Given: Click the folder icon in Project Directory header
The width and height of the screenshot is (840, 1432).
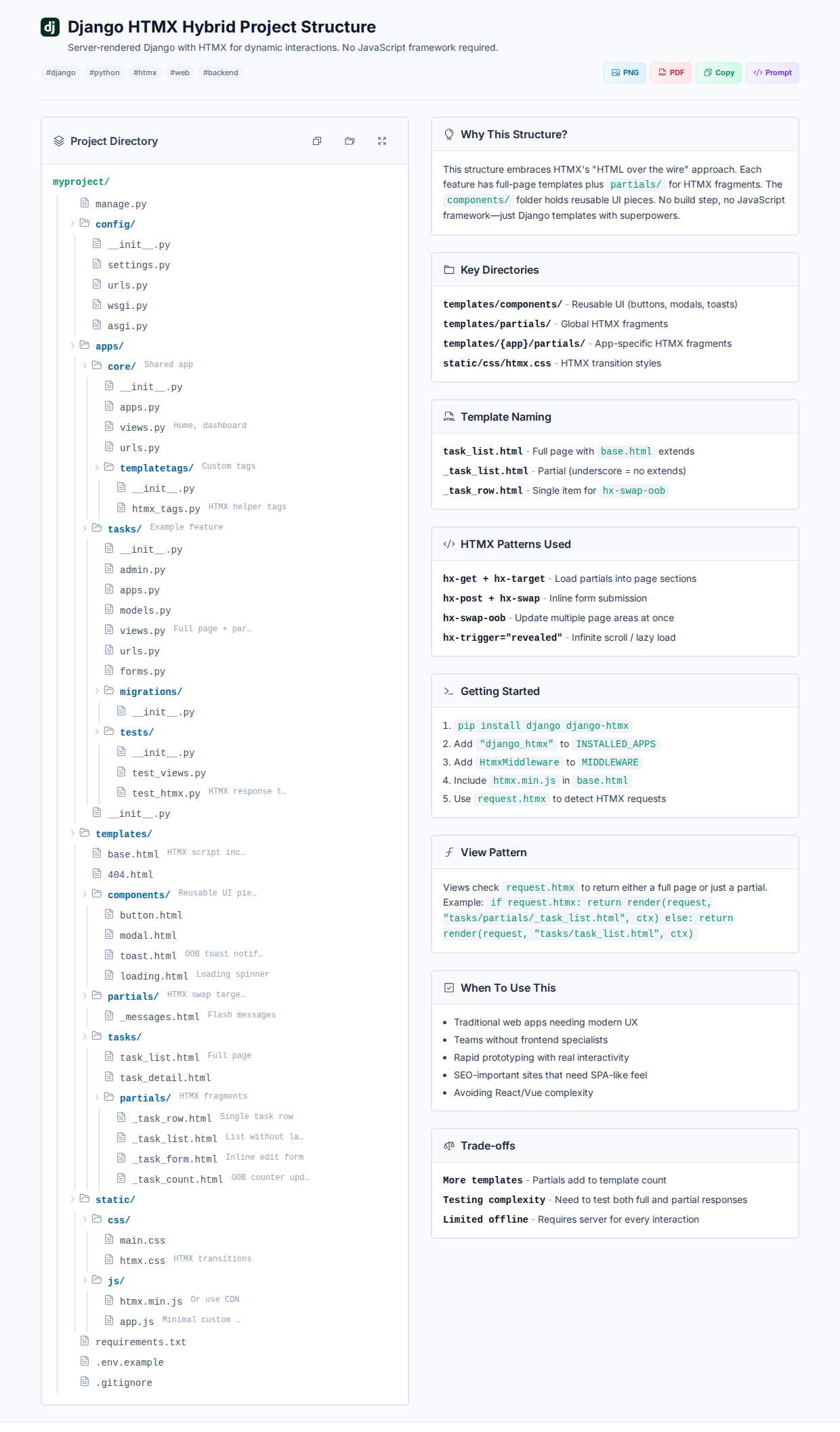Looking at the screenshot, I should pyautogui.click(x=350, y=141).
